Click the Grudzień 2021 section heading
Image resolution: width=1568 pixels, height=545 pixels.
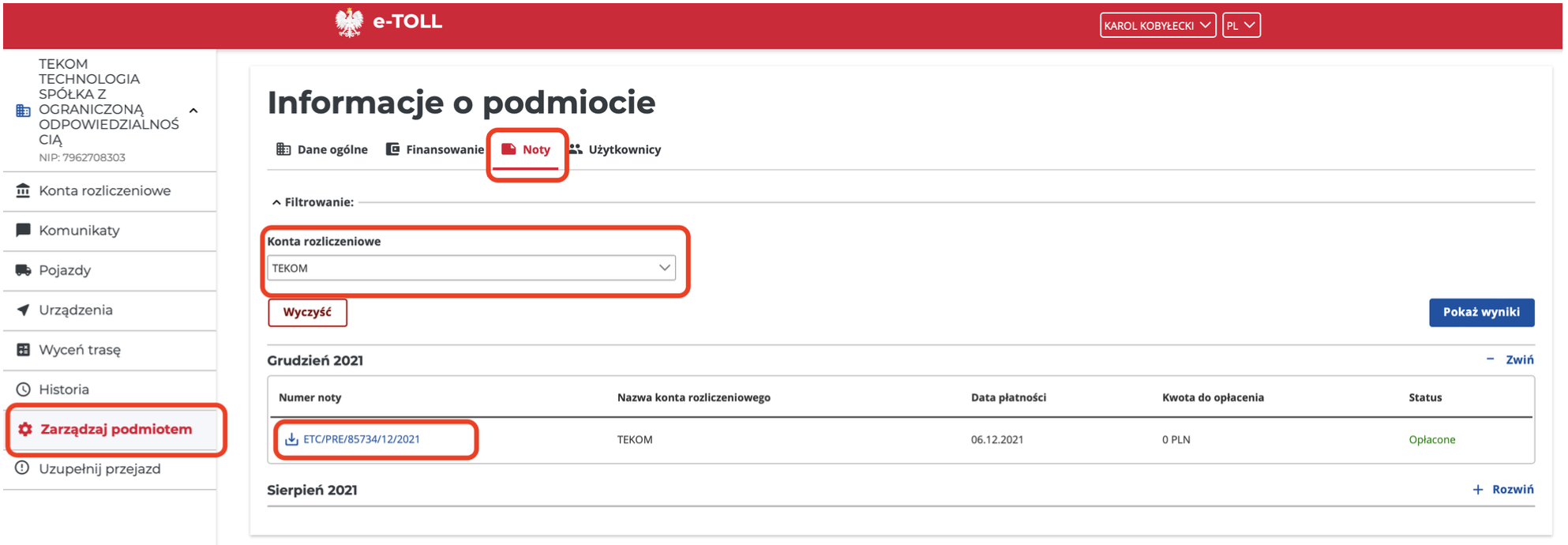(x=315, y=360)
